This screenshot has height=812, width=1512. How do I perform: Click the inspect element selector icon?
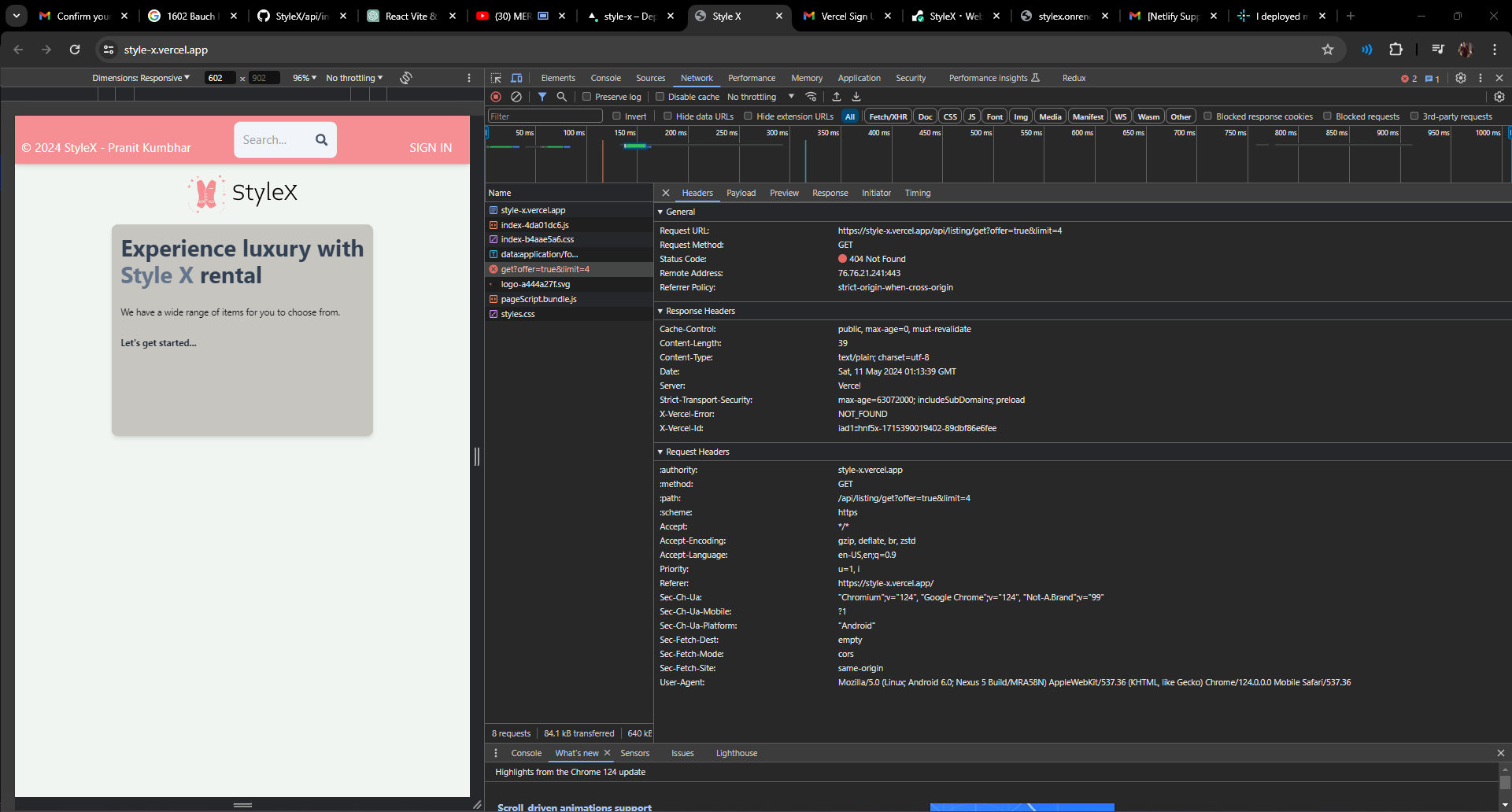pyautogui.click(x=496, y=78)
